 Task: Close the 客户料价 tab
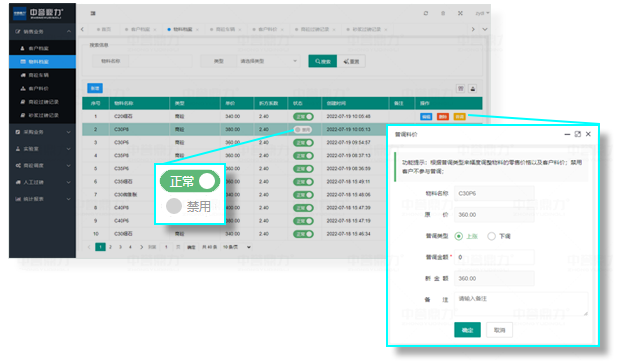point(282,30)
